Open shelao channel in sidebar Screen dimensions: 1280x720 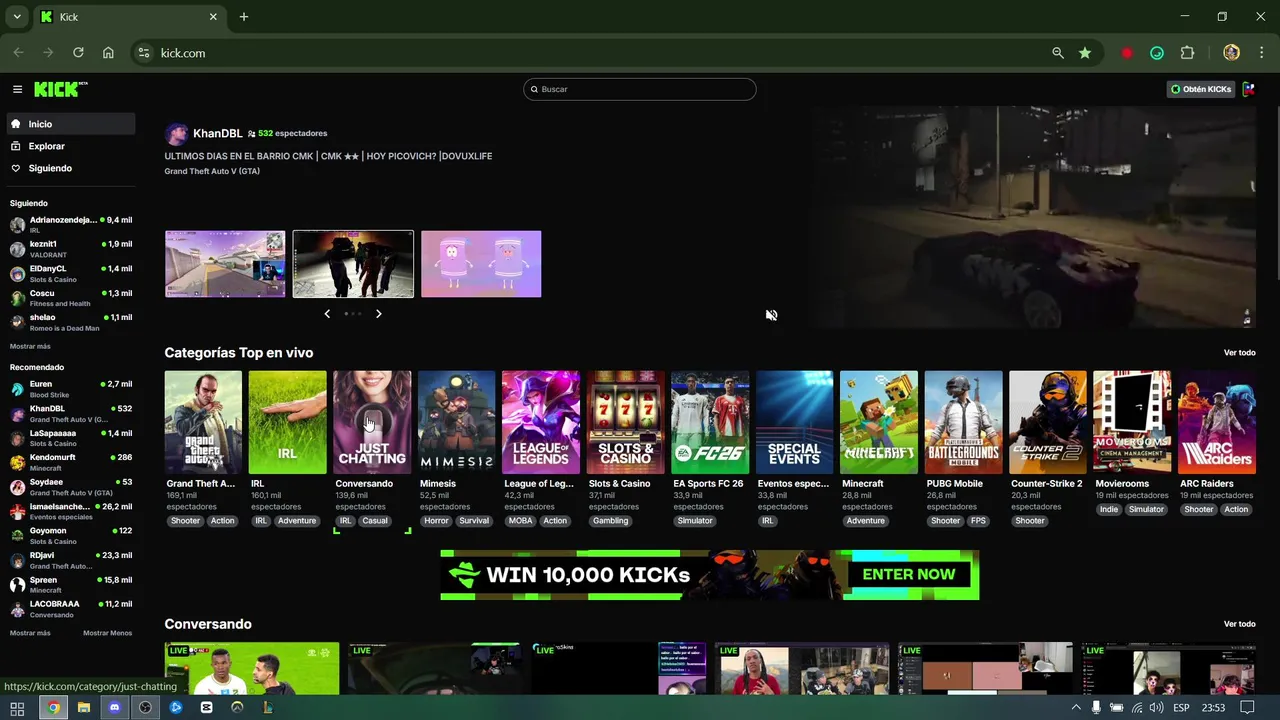[70, 322]
